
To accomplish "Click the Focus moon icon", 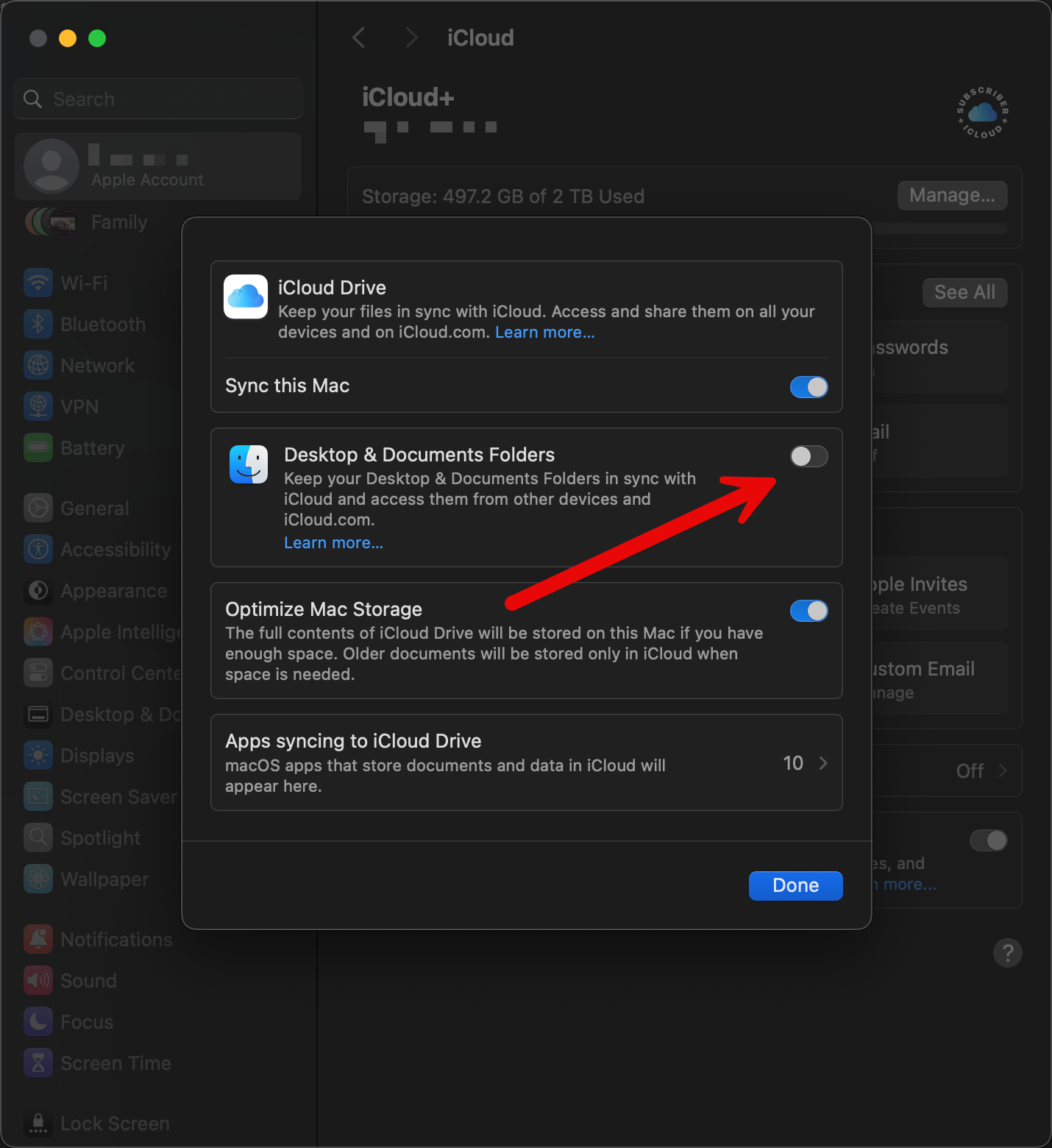I will point(38,1021).
